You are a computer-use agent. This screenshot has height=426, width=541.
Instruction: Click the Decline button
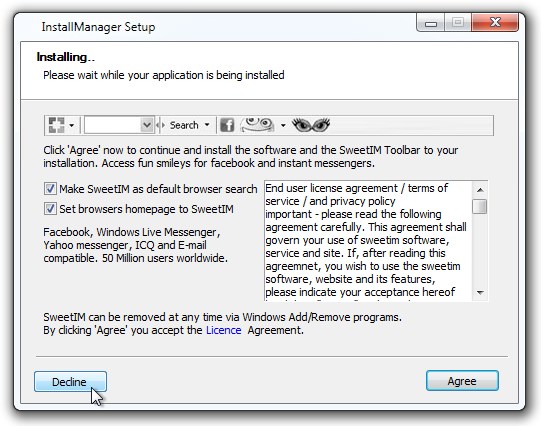pos(70,382)
